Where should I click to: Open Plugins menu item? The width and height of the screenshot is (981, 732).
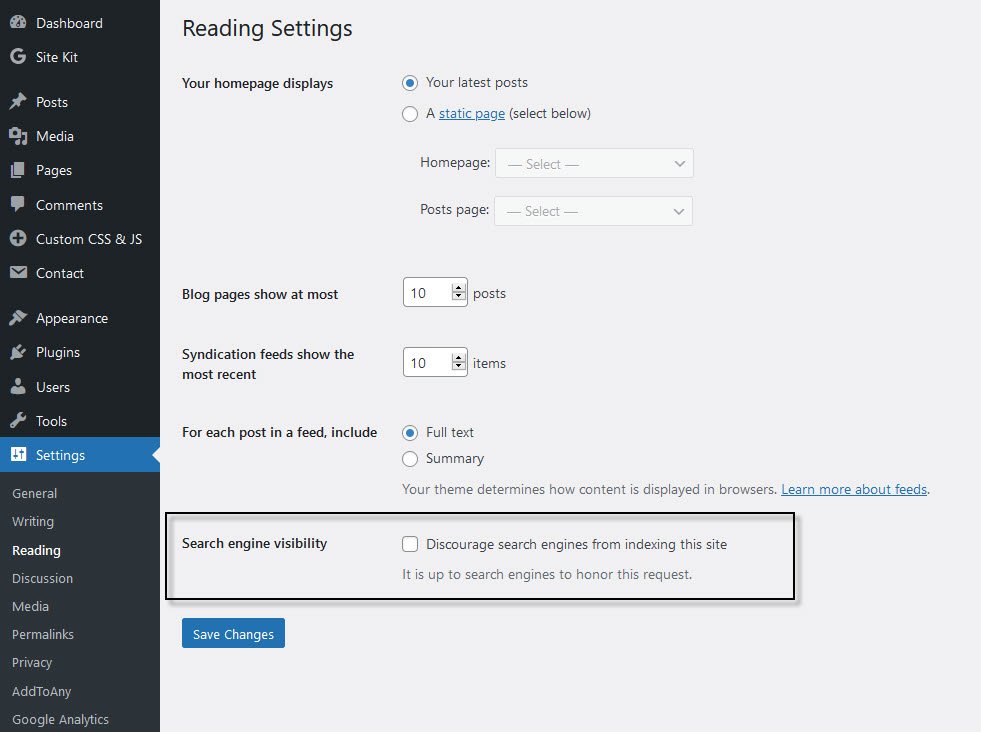pos(80,352)
